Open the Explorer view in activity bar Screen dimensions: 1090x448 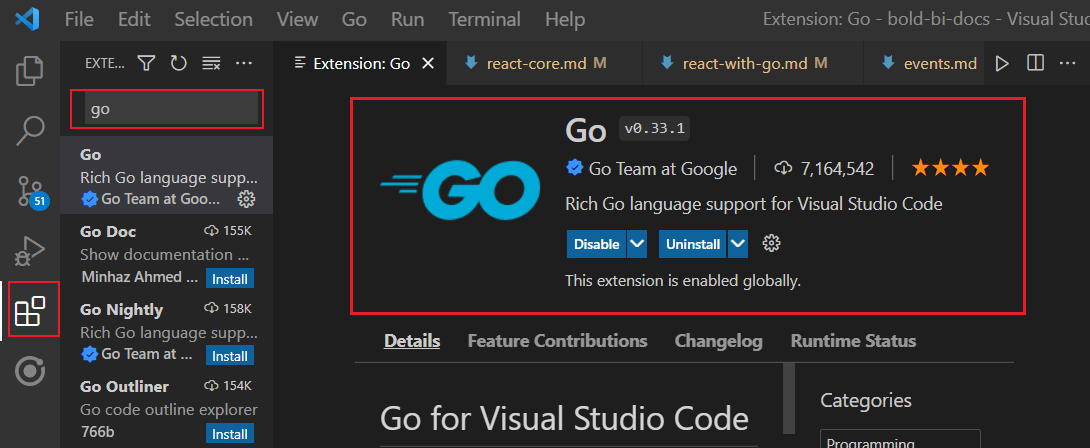[x=30, y=70]
